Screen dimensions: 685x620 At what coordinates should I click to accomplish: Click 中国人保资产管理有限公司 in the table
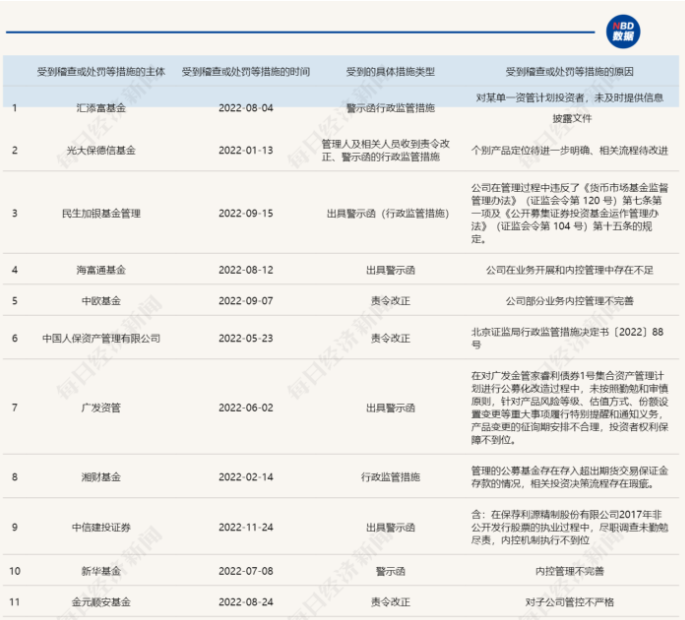pyautogui.click(x=100, y=338)
